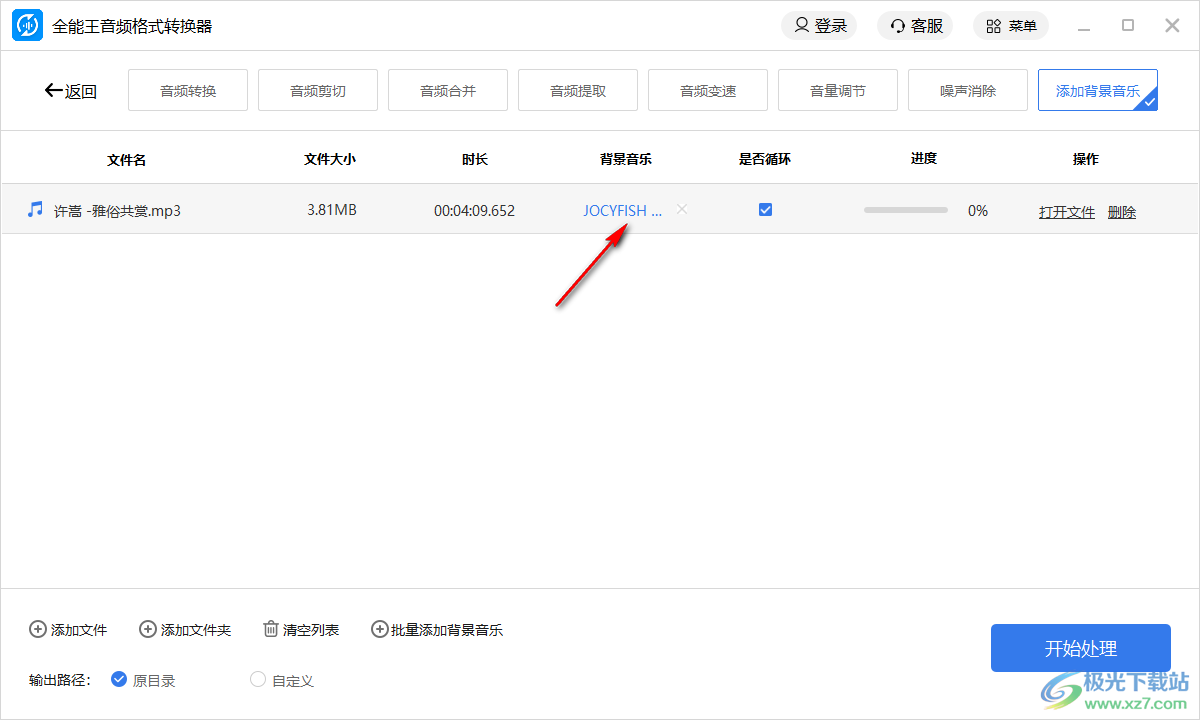The width and height of the screenshot is (1200, 720).
Task: Click 添加文件 to add a file
Action: 68,630
